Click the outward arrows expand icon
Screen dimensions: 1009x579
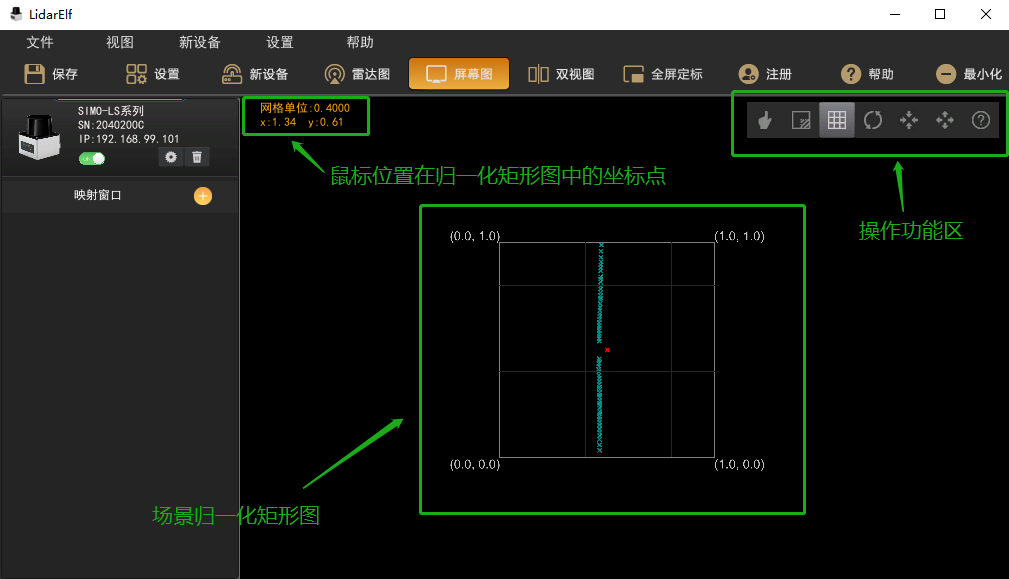click(x=945, y=120)
